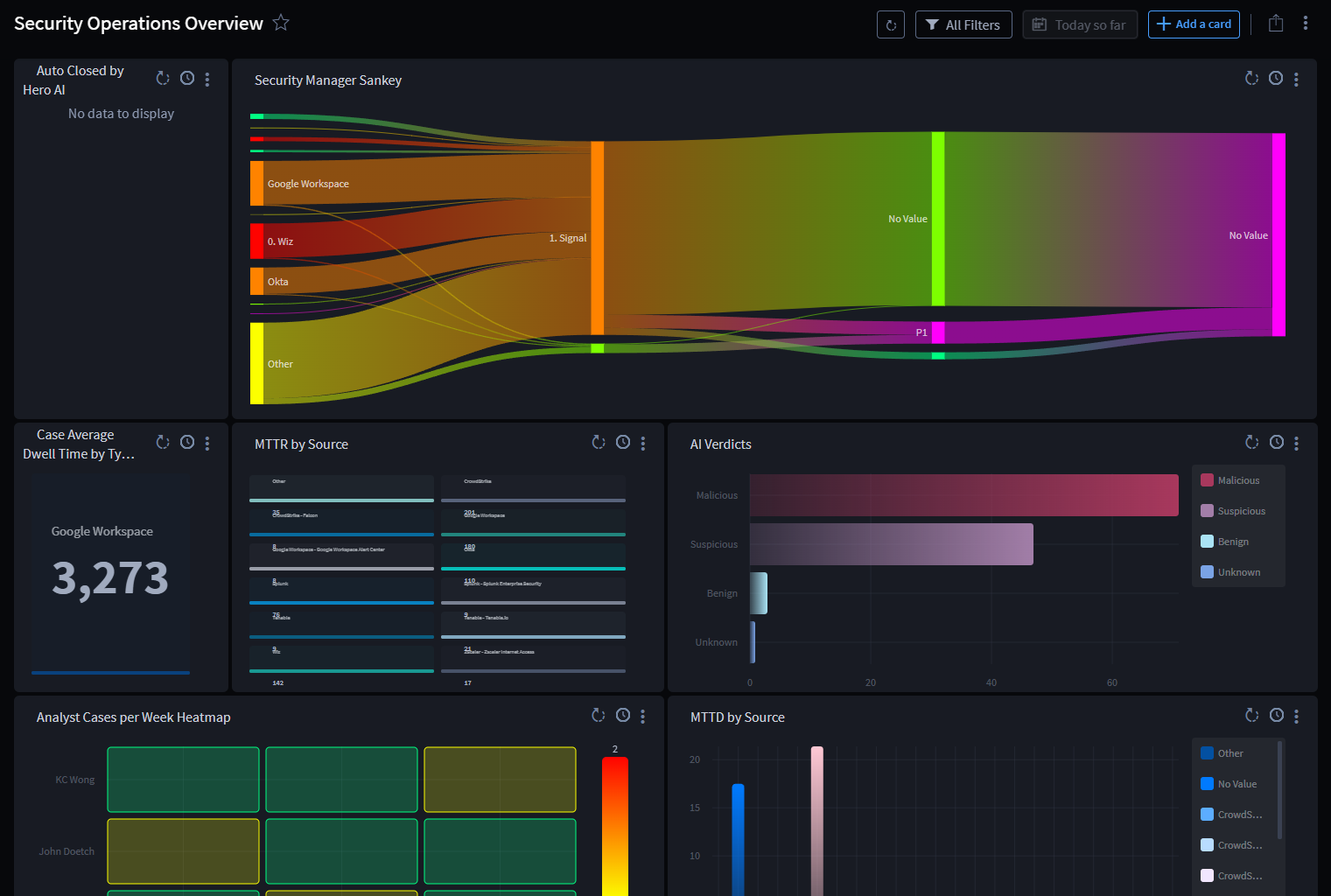Open AI Verdicts card menu

(x=1297, y=444)
